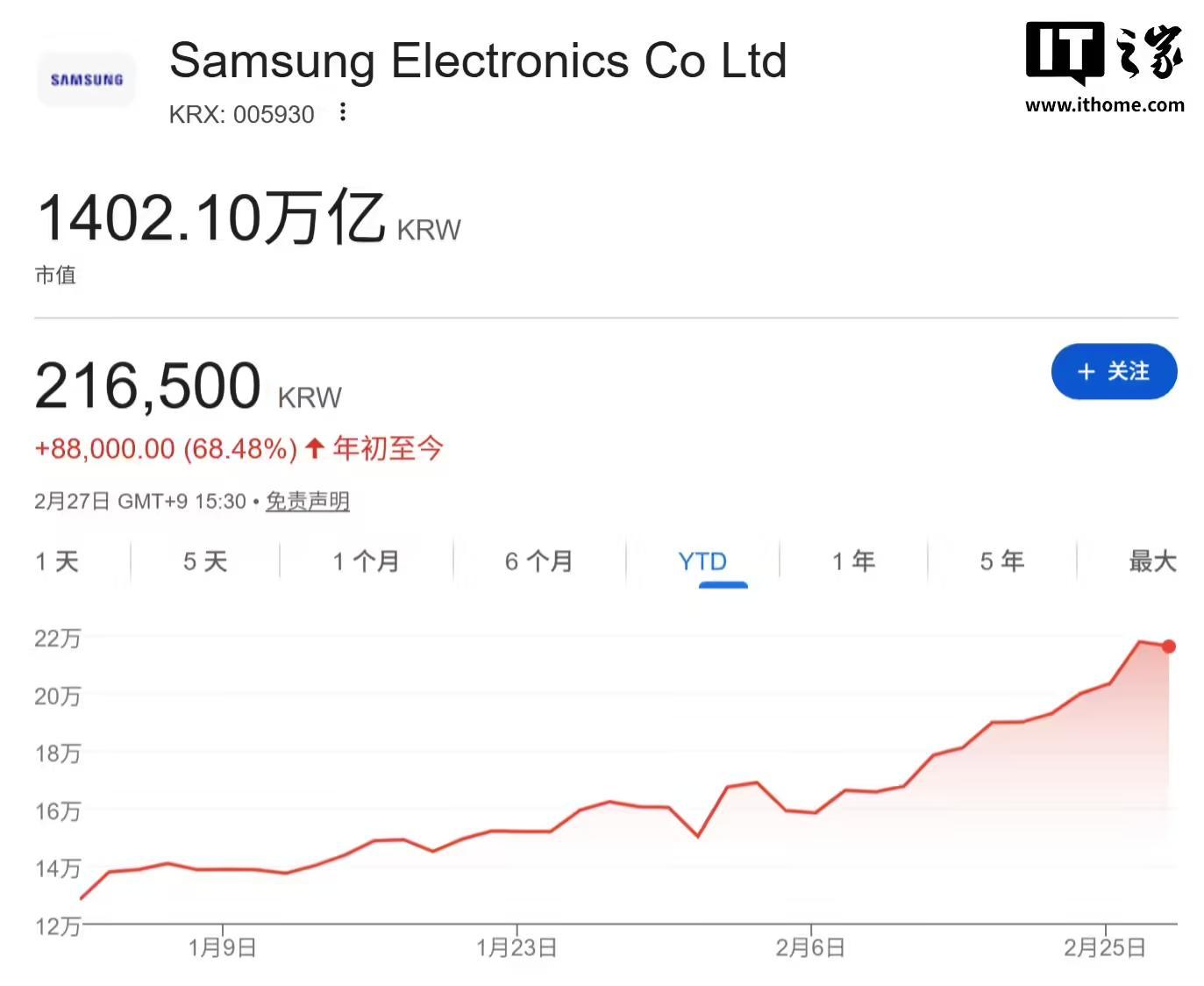Click the 216,500 stock price value

148,386
